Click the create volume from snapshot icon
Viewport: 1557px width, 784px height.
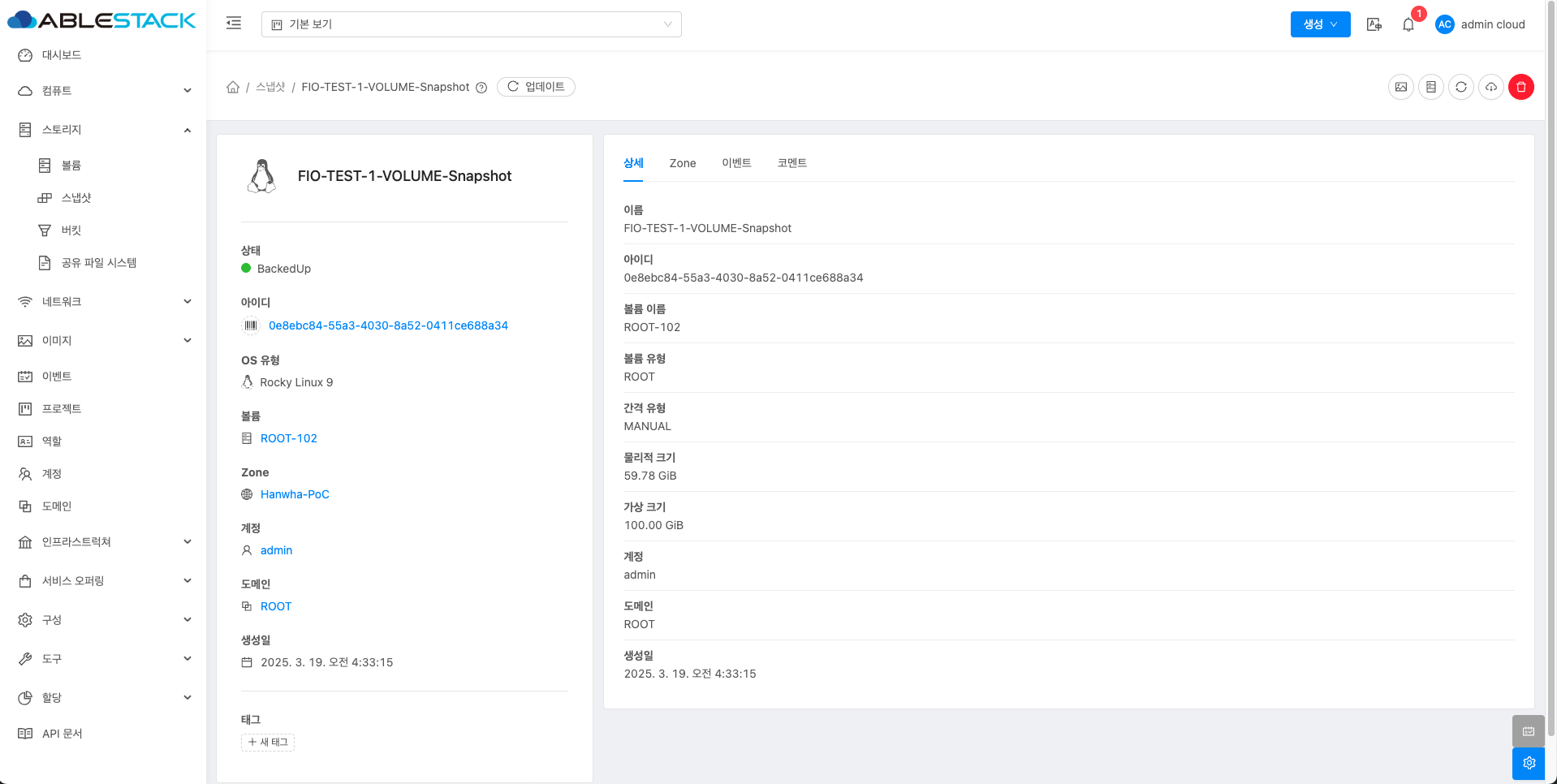(1431, 87)
